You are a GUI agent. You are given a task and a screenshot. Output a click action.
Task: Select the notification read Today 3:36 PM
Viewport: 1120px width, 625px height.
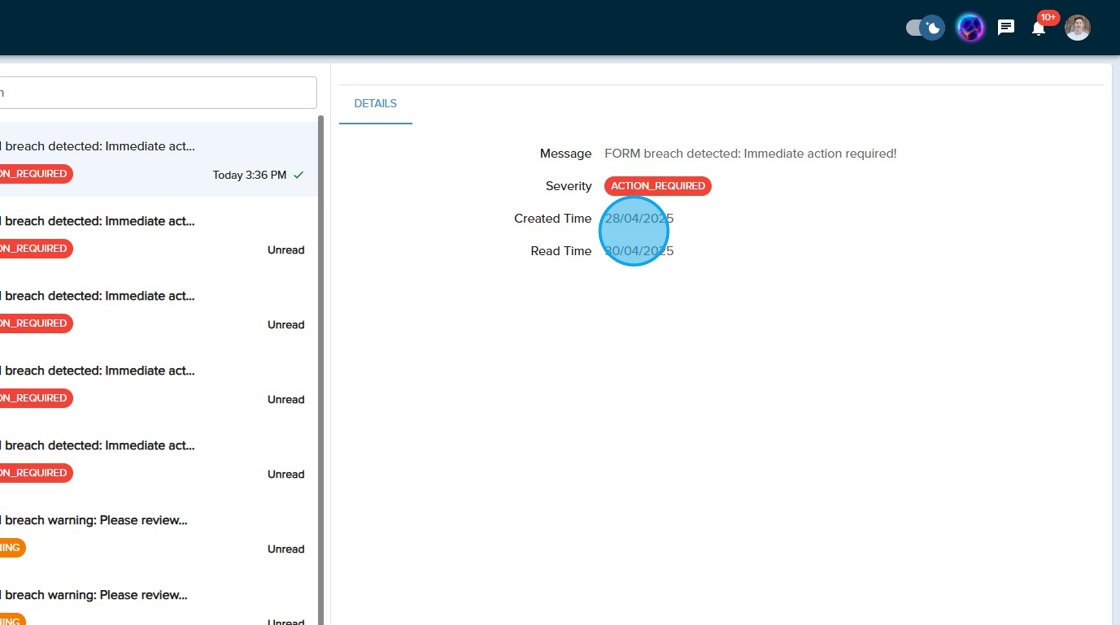click(150, 160)
